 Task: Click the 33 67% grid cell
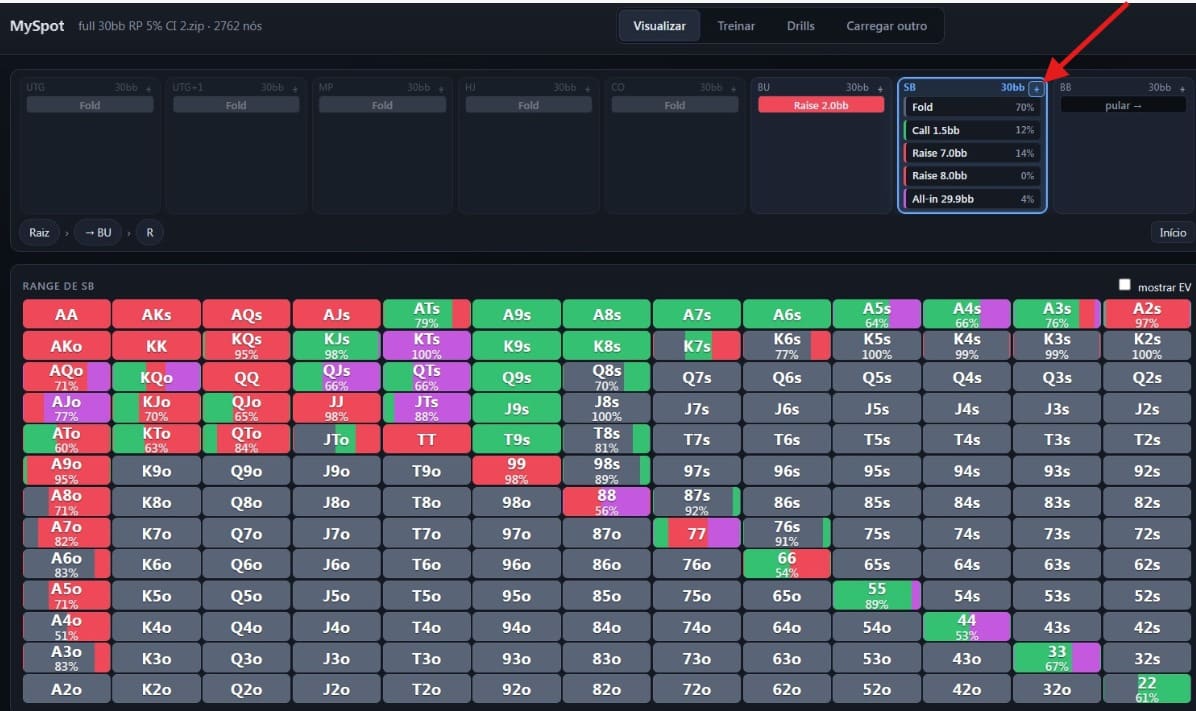1056,658
